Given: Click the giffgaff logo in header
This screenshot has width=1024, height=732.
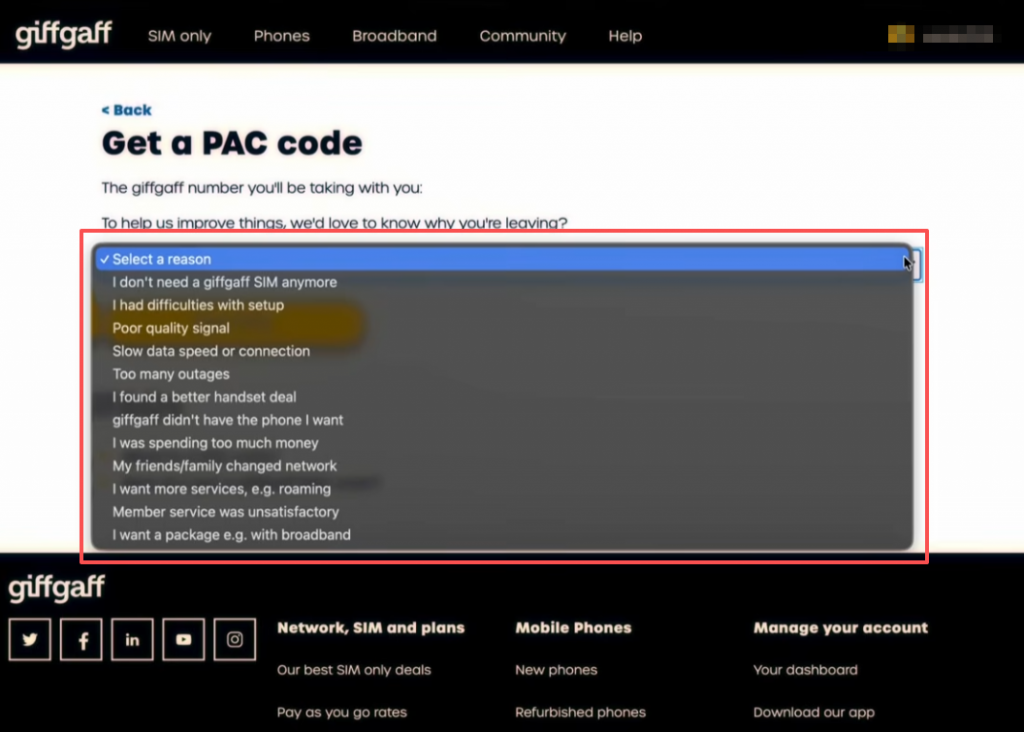Looking at the screenshot, I should (x=63, y=34).
